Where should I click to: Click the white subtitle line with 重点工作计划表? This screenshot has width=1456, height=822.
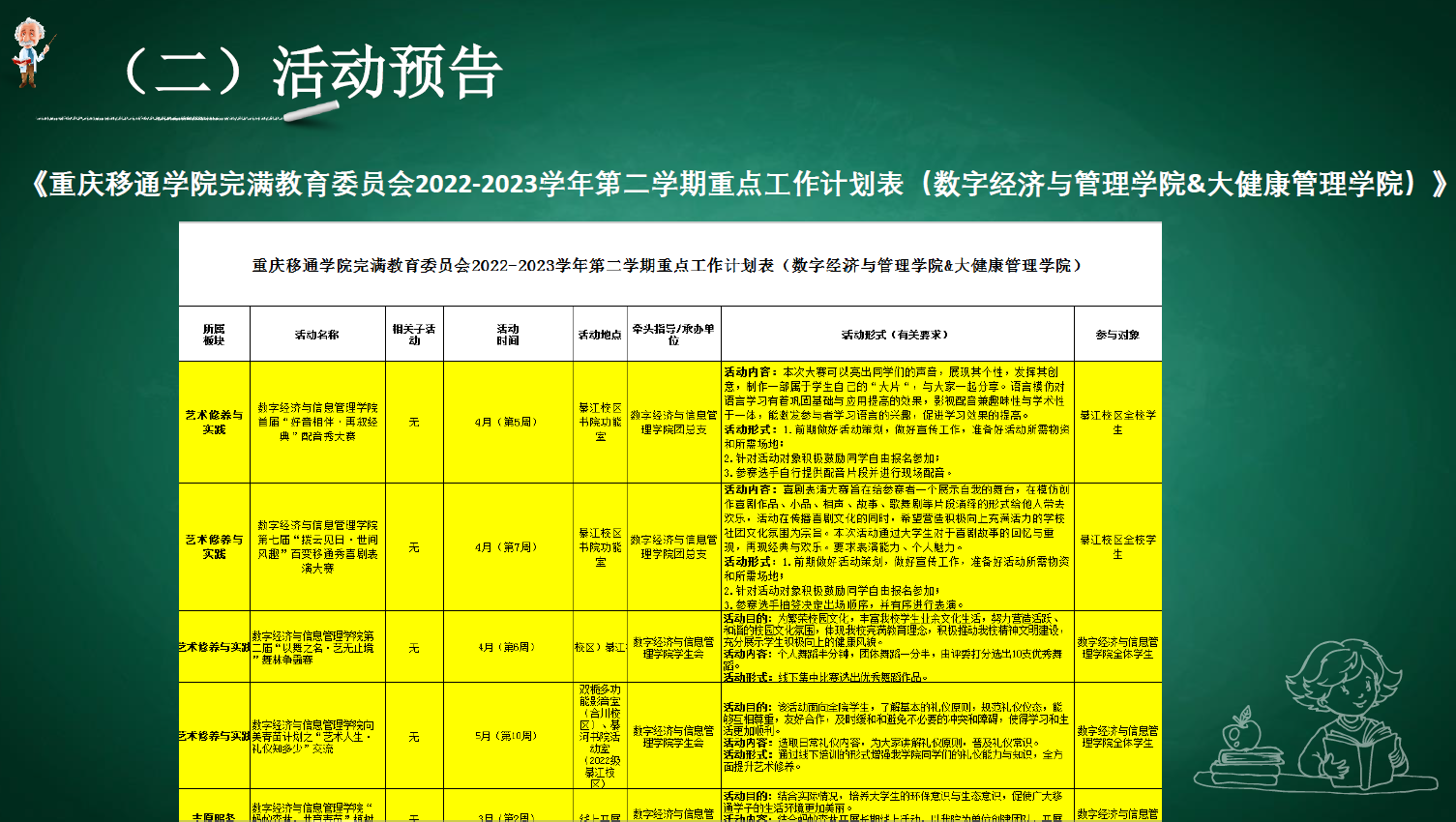coord(740,184)
